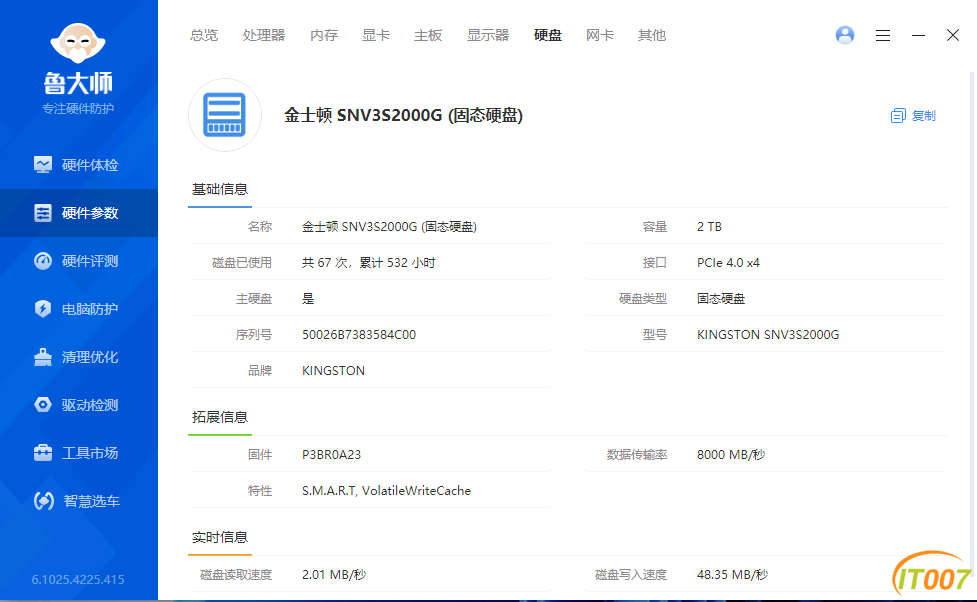Screen dimensions: 977x602
Task: Click the 基础信息 section header
Action: coord(220,189)
